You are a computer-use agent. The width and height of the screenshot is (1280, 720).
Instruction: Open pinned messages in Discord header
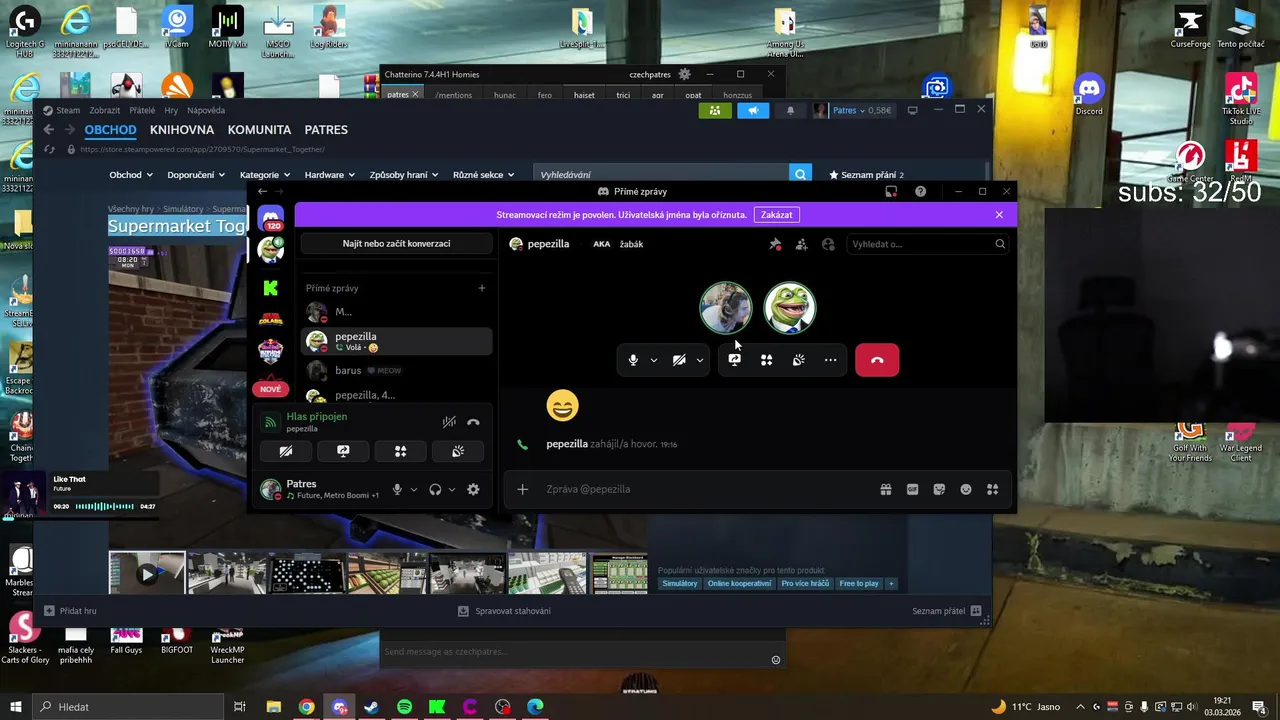click(775, 244)
